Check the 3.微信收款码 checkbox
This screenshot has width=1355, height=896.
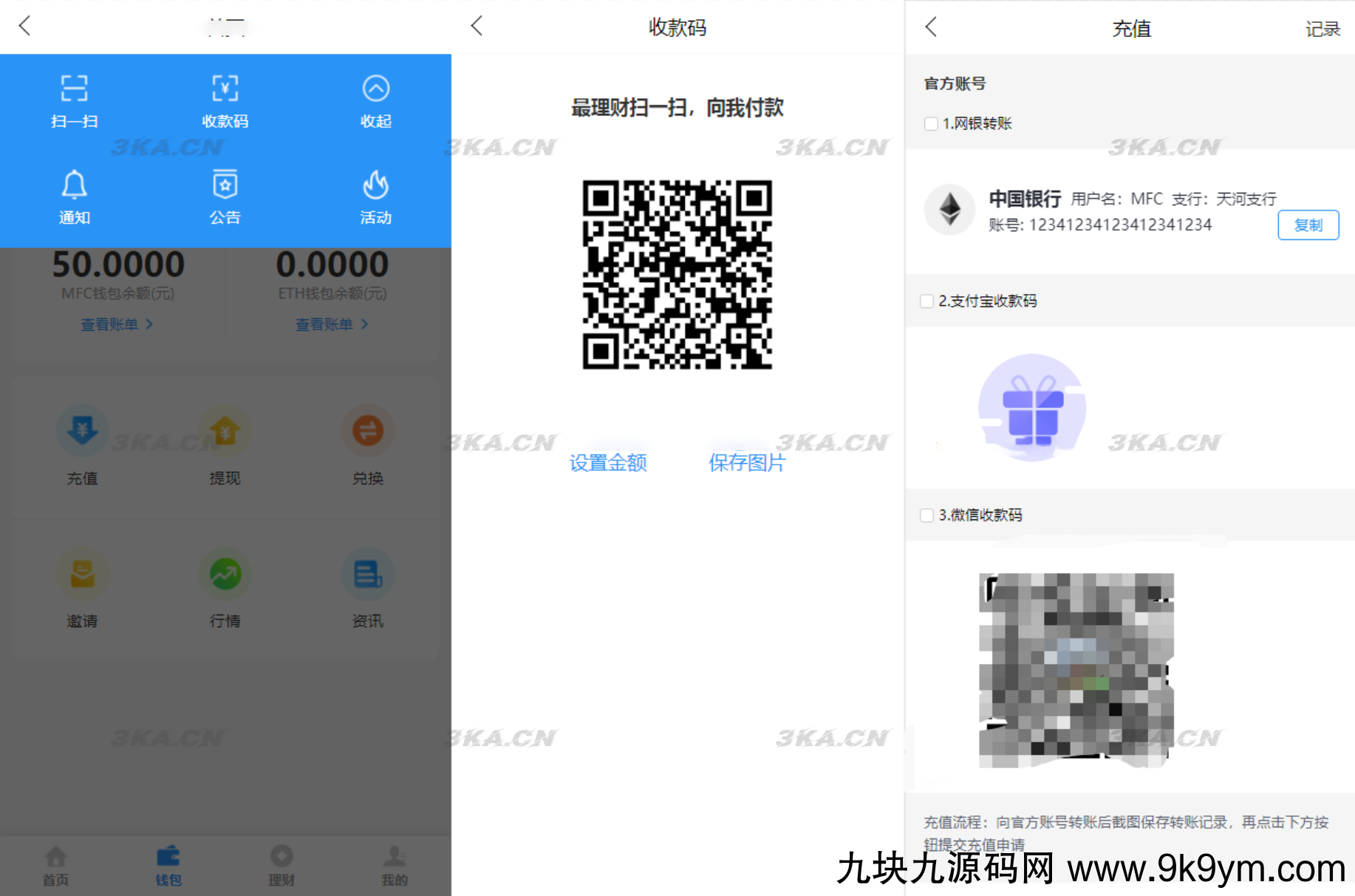926,515
